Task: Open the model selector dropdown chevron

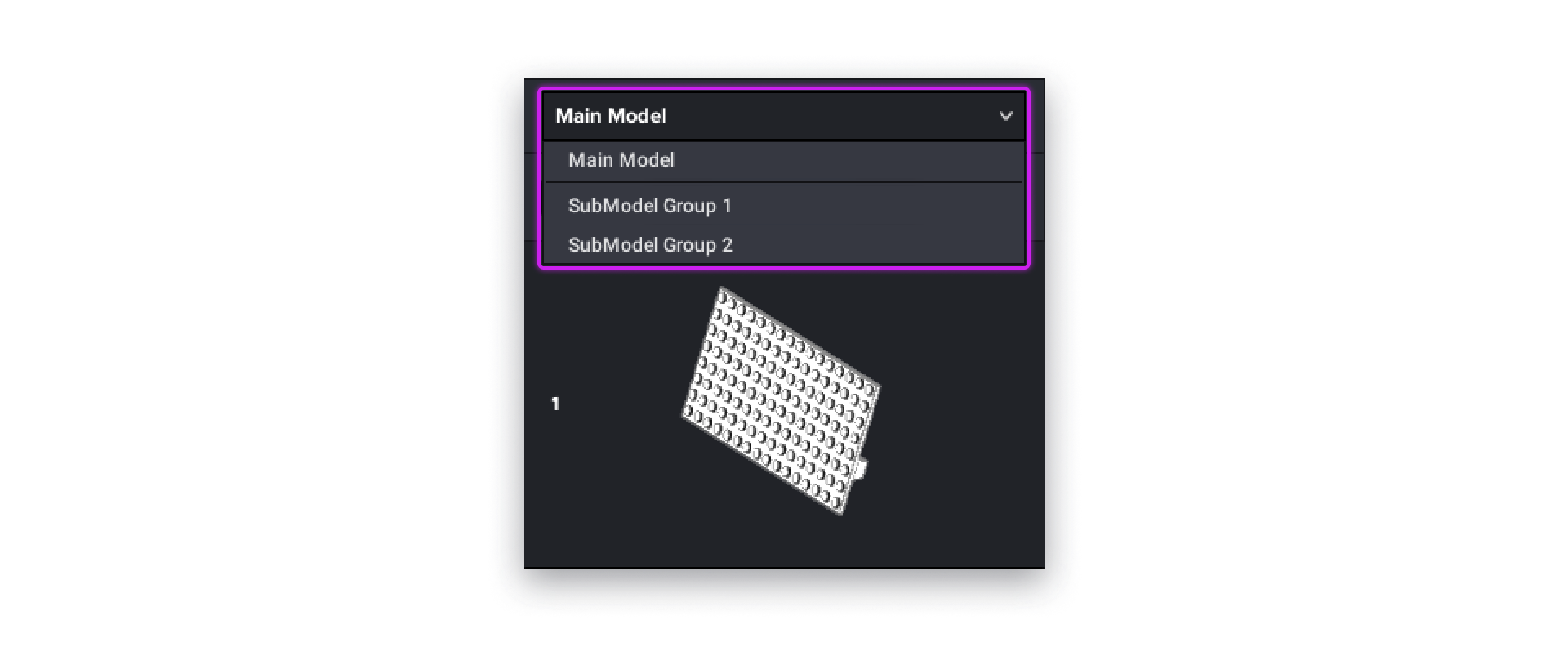Action: coord(1006,115)
